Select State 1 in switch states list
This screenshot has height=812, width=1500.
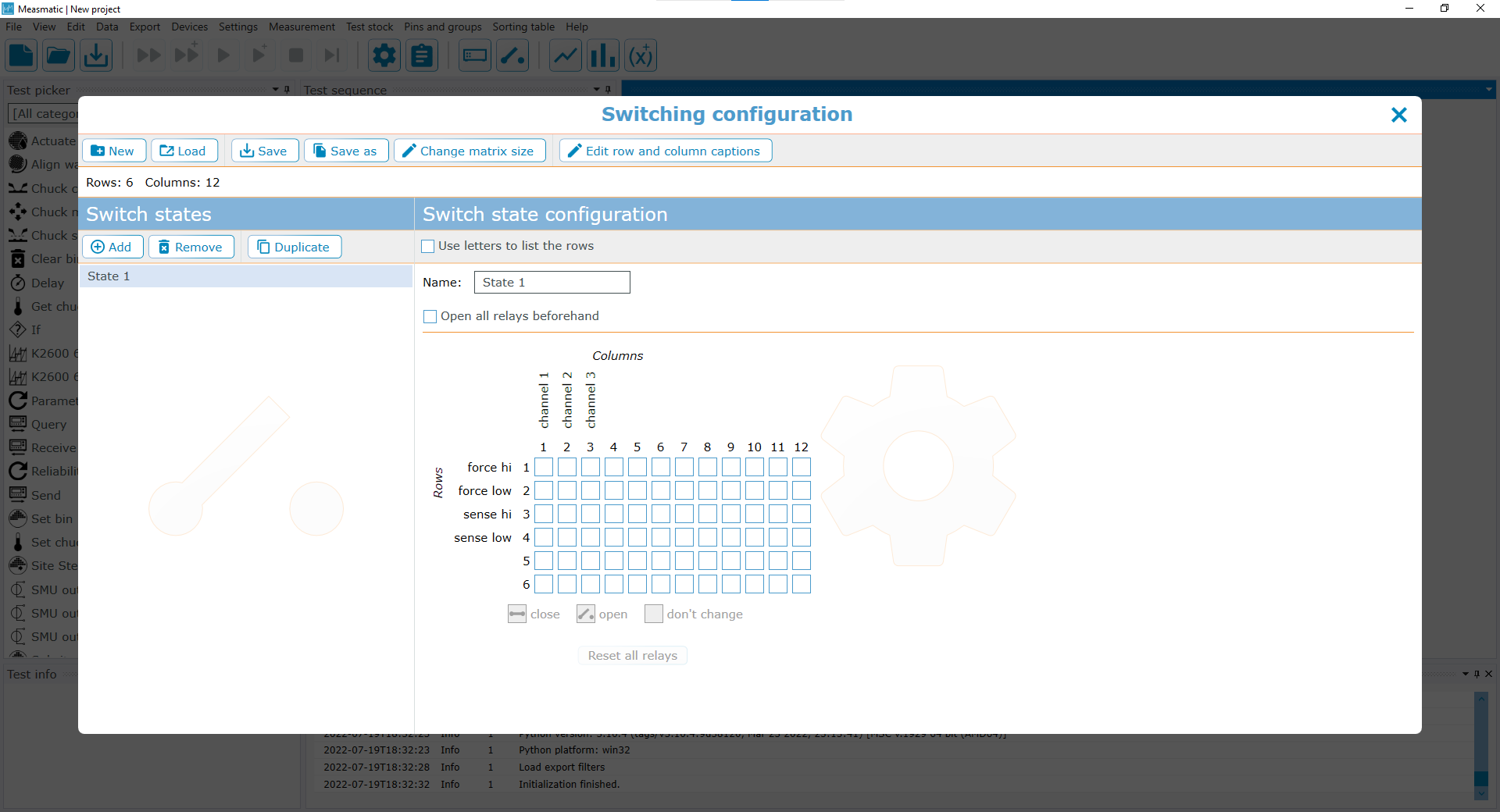click(x=246, y=276)
